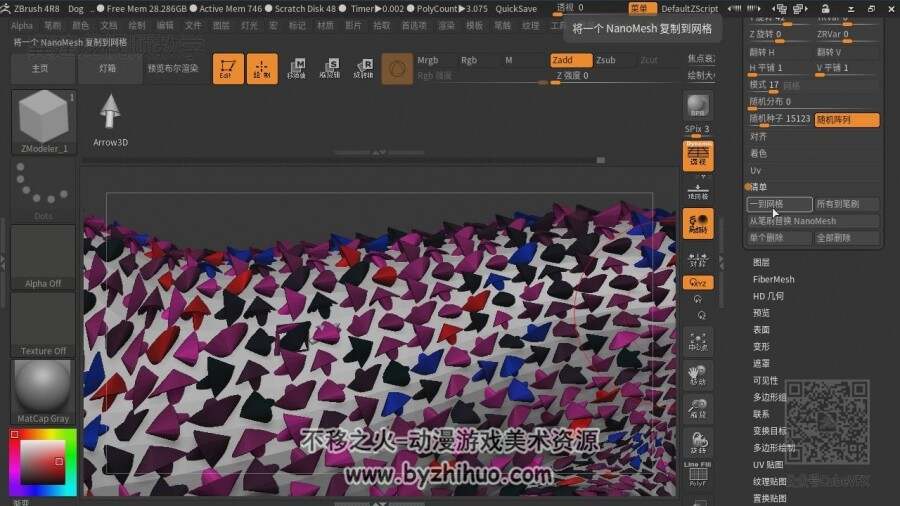900x506 pixels.
Task: Toggle the orange perspective icon below SPix
Action: coord(698,156)
